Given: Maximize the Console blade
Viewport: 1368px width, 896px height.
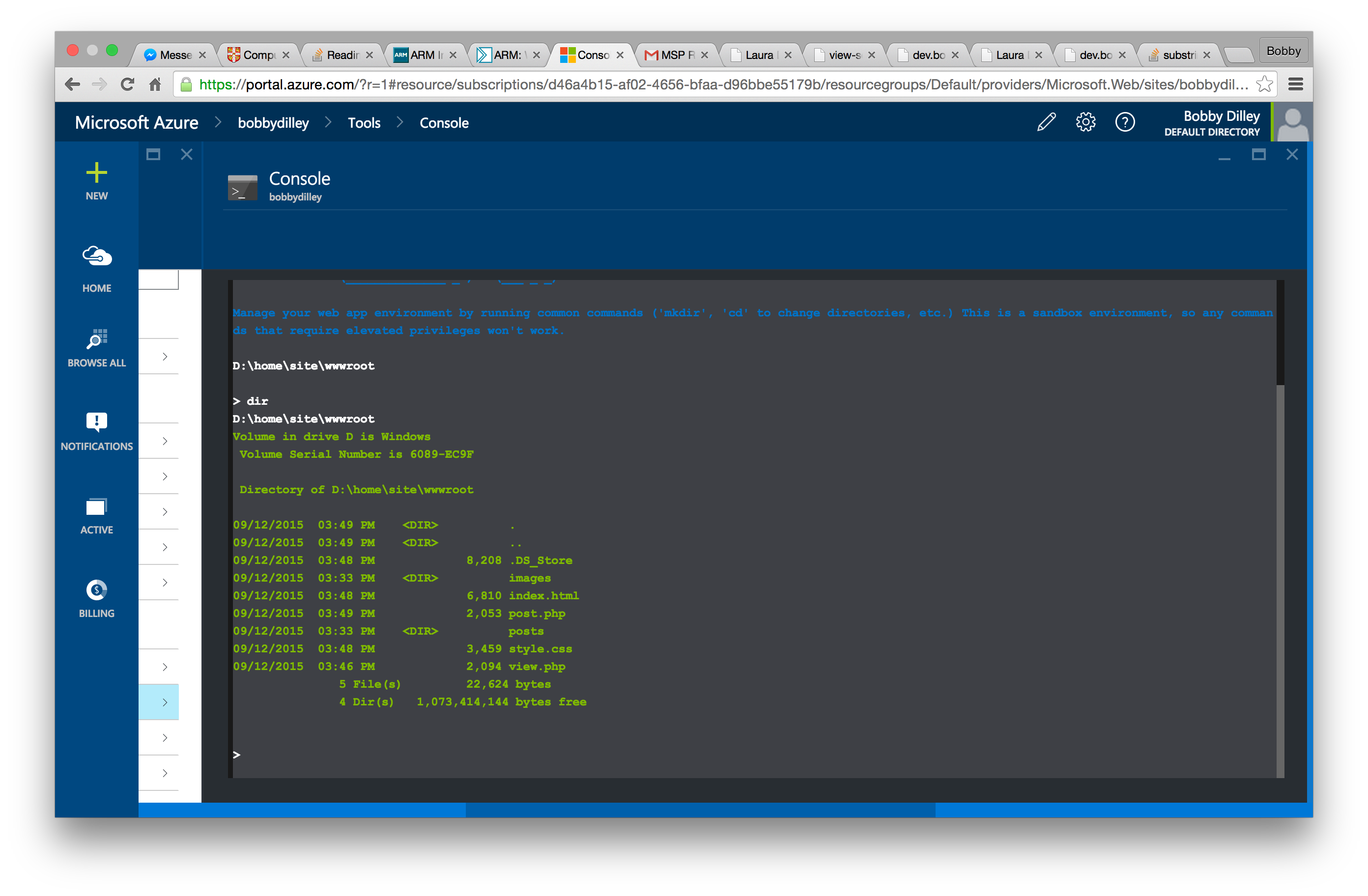Looking at the screenshot, I should point(1259,154).
